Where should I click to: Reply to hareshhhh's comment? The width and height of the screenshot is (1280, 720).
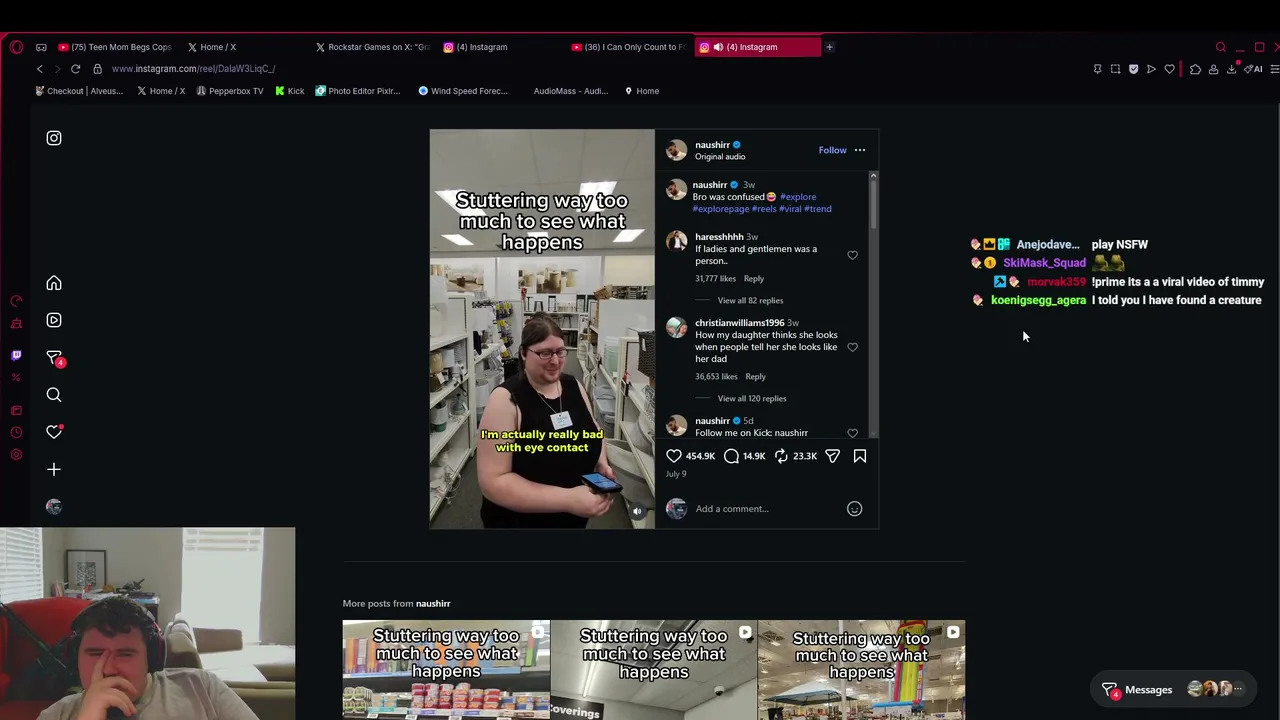click(753, 279)
